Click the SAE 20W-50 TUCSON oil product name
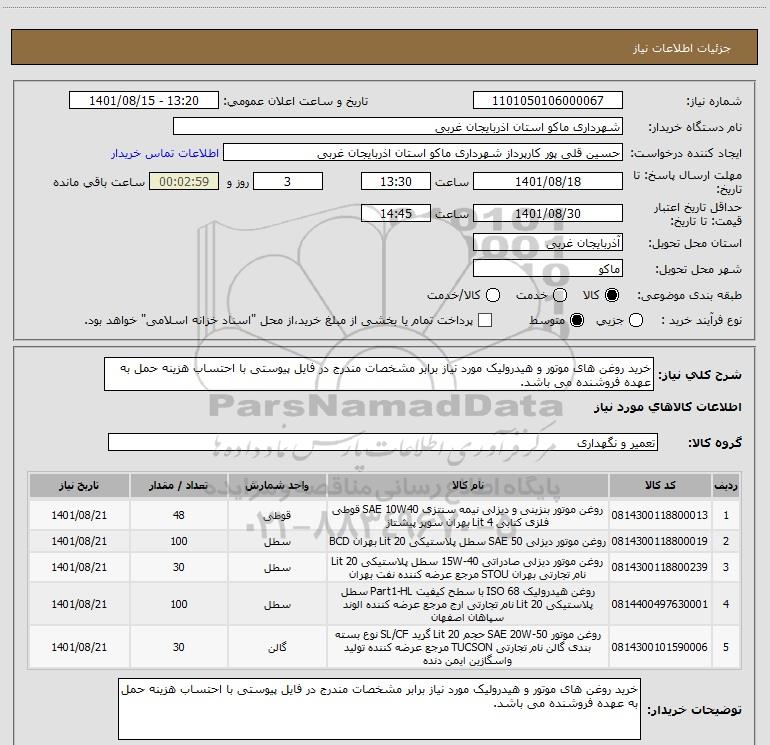770x745 pixels. [468, 647]
